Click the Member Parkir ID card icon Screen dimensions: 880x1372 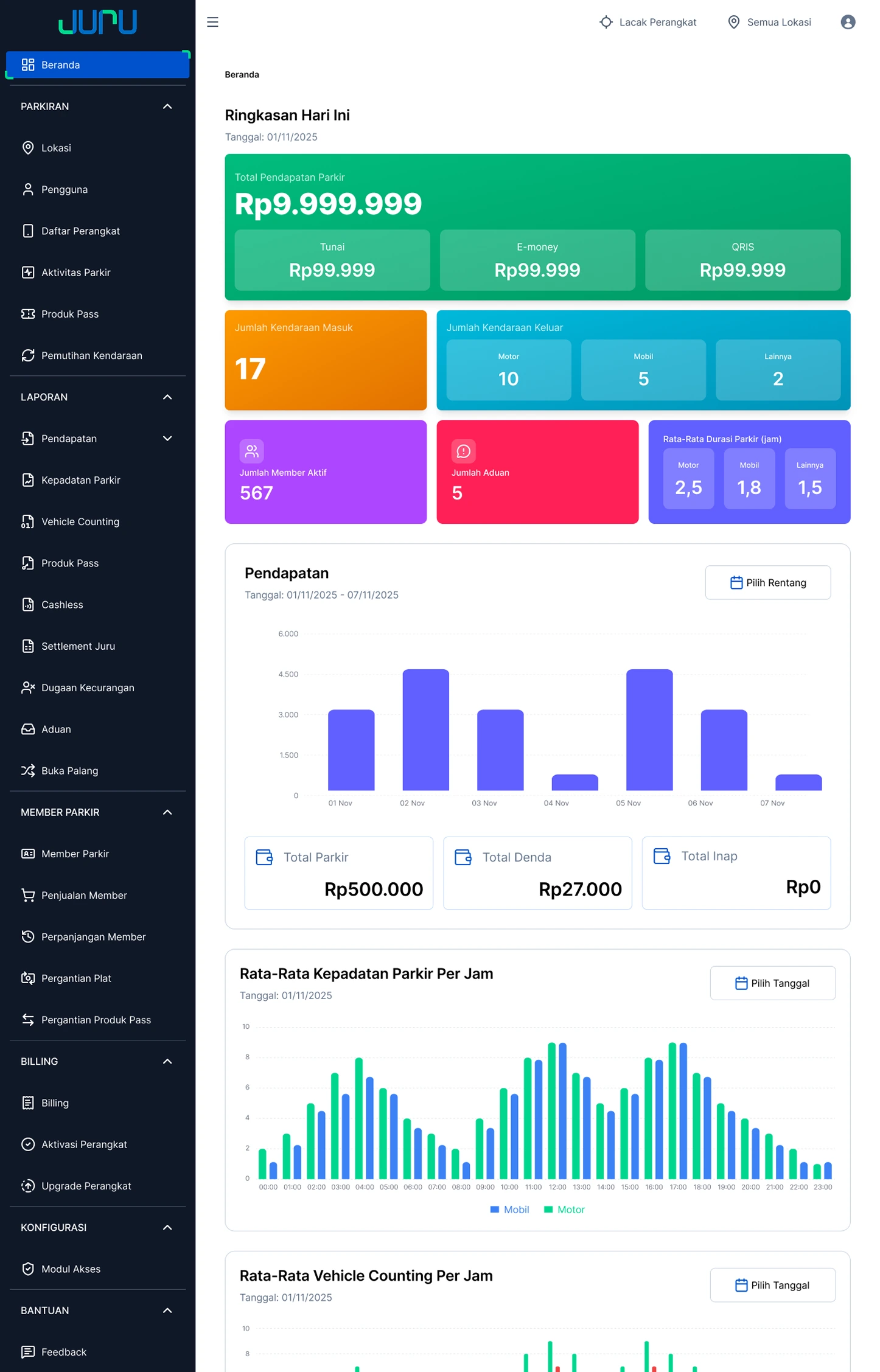pos(28,854)
